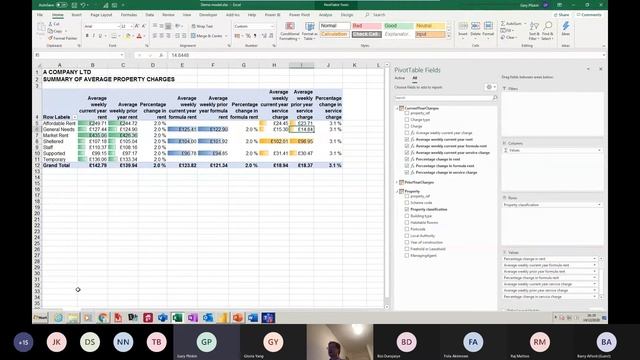Toggle bold formatting in the Font group
640x360 pixels.
pyautogui.click(x=87, y=36)
